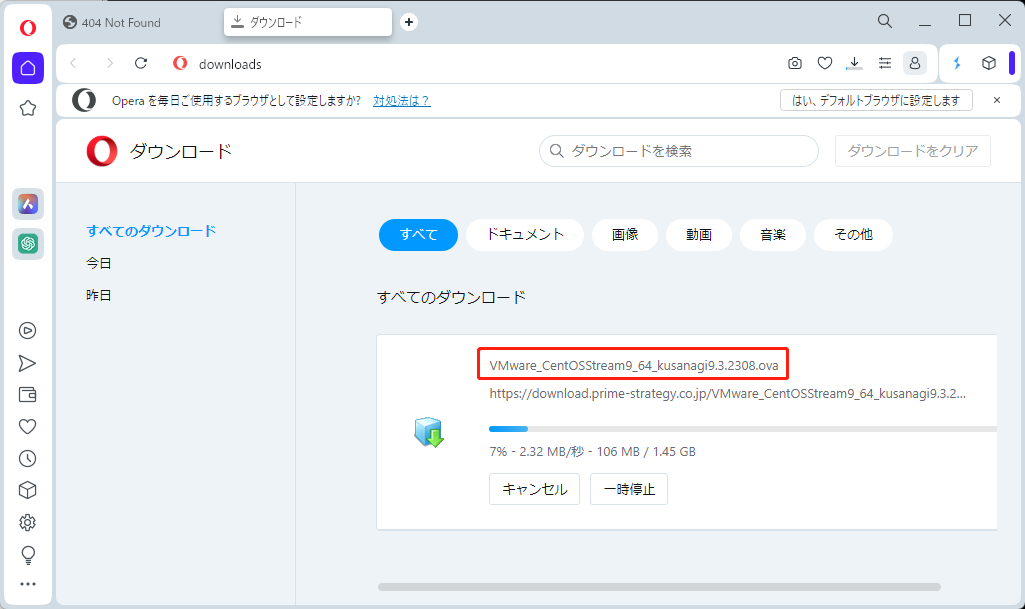
Task: Open a new tab with plus button
Action: point(409,22)
